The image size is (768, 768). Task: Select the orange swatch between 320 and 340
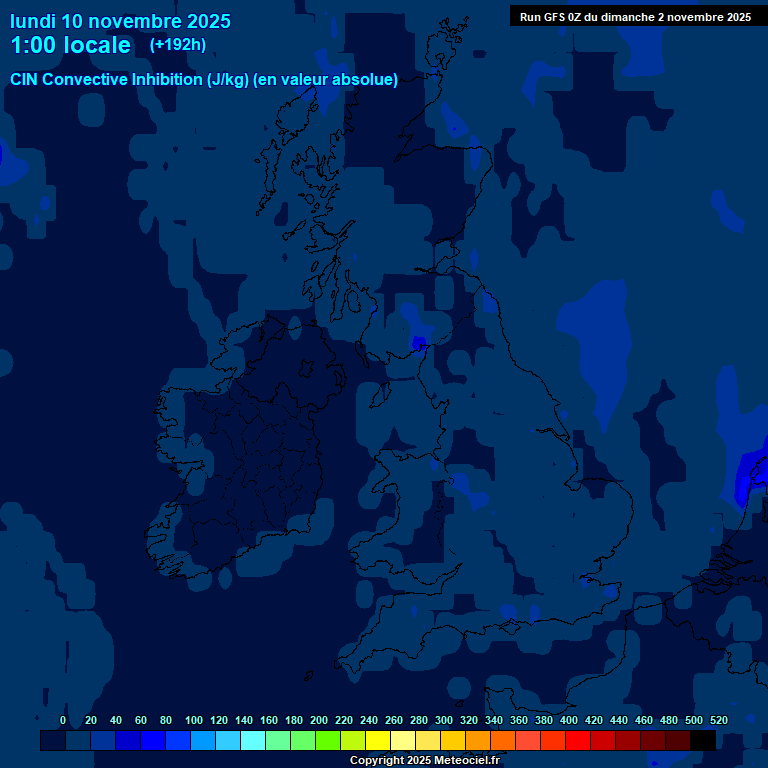click(478, 740)
